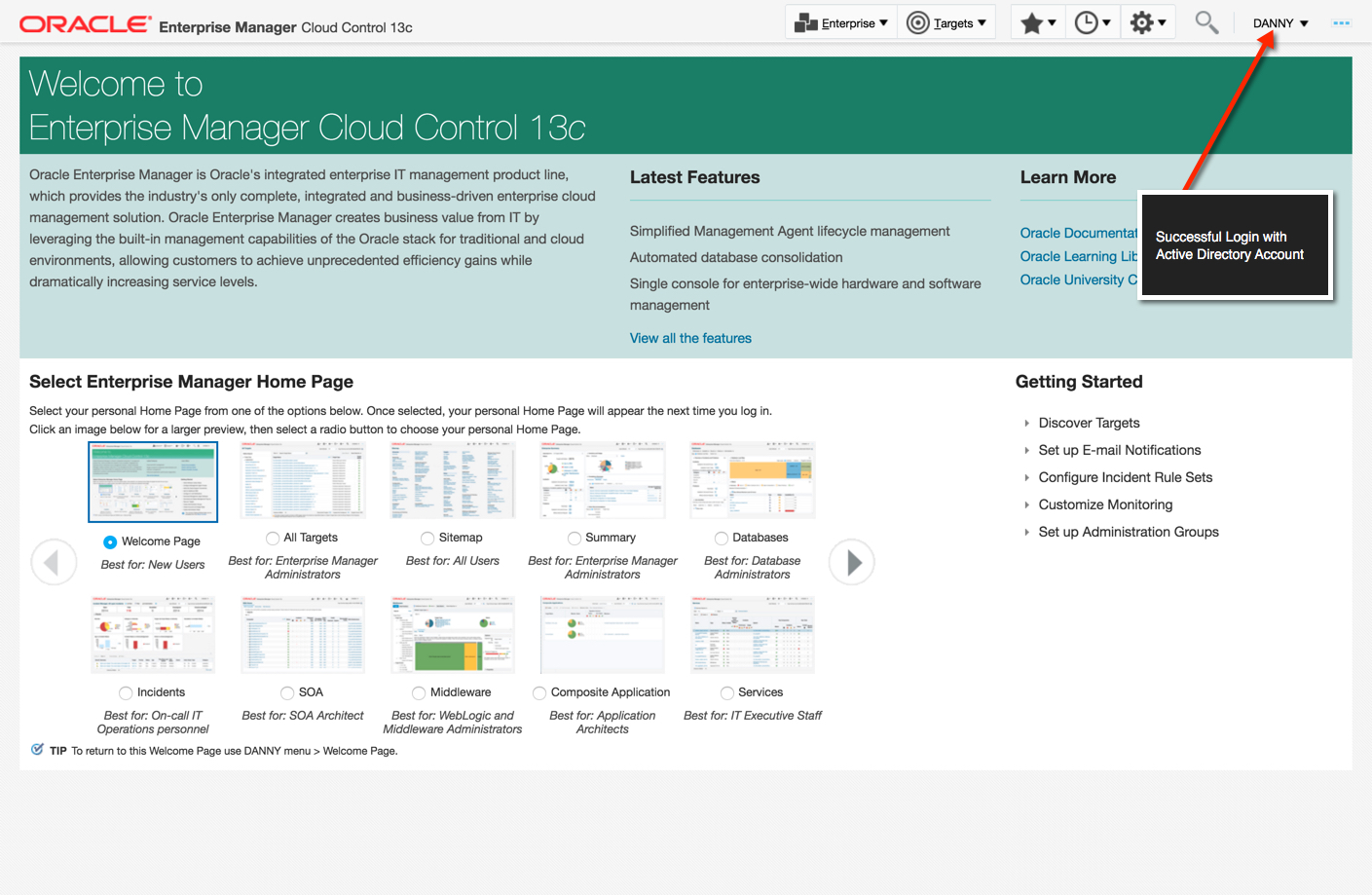Select the Sitemap radio button
The height and width of the screenshot is (895, 1372).
pyautogui.click(x=427, y=539)
